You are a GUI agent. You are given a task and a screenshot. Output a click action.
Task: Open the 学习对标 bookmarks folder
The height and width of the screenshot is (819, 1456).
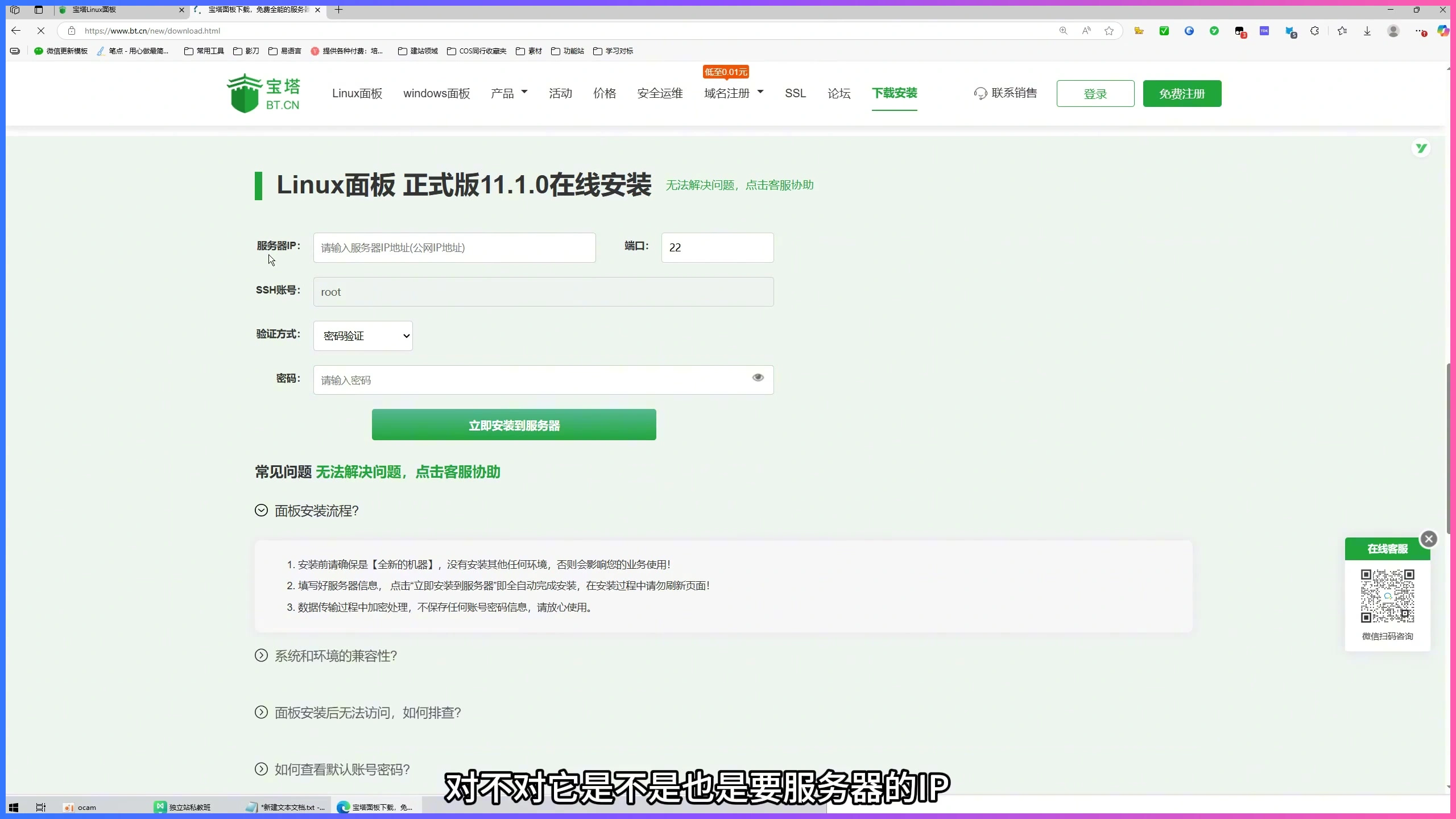point(613,51)
